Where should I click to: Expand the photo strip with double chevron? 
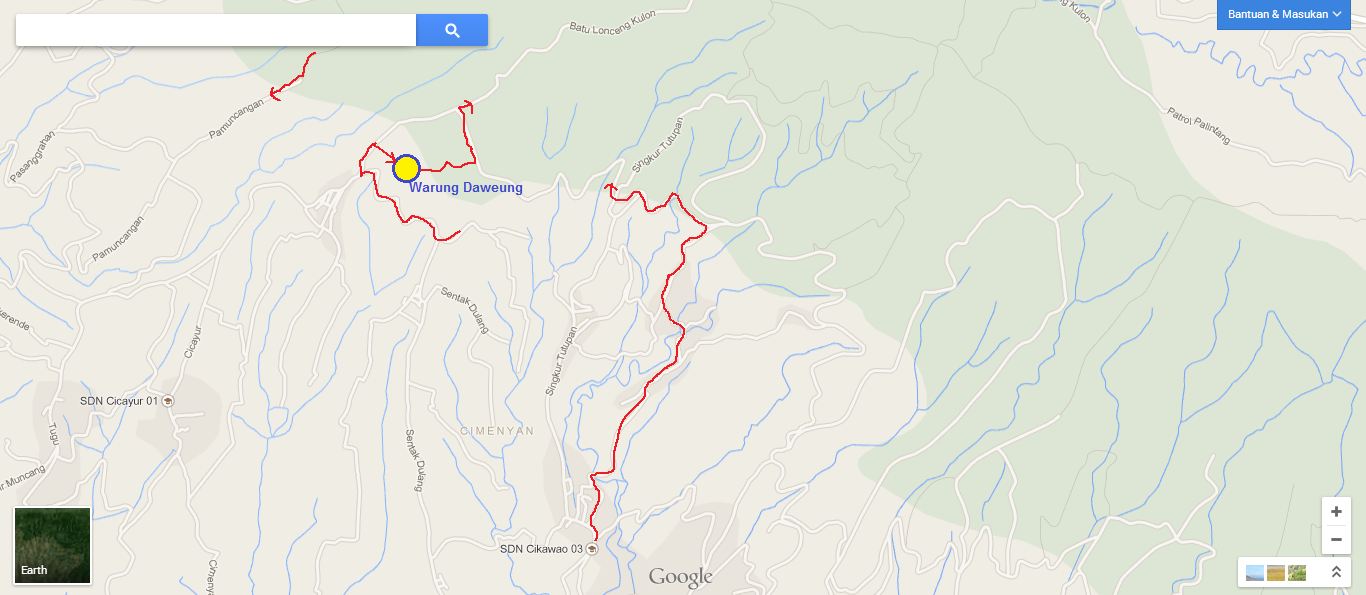point(1336,573)
